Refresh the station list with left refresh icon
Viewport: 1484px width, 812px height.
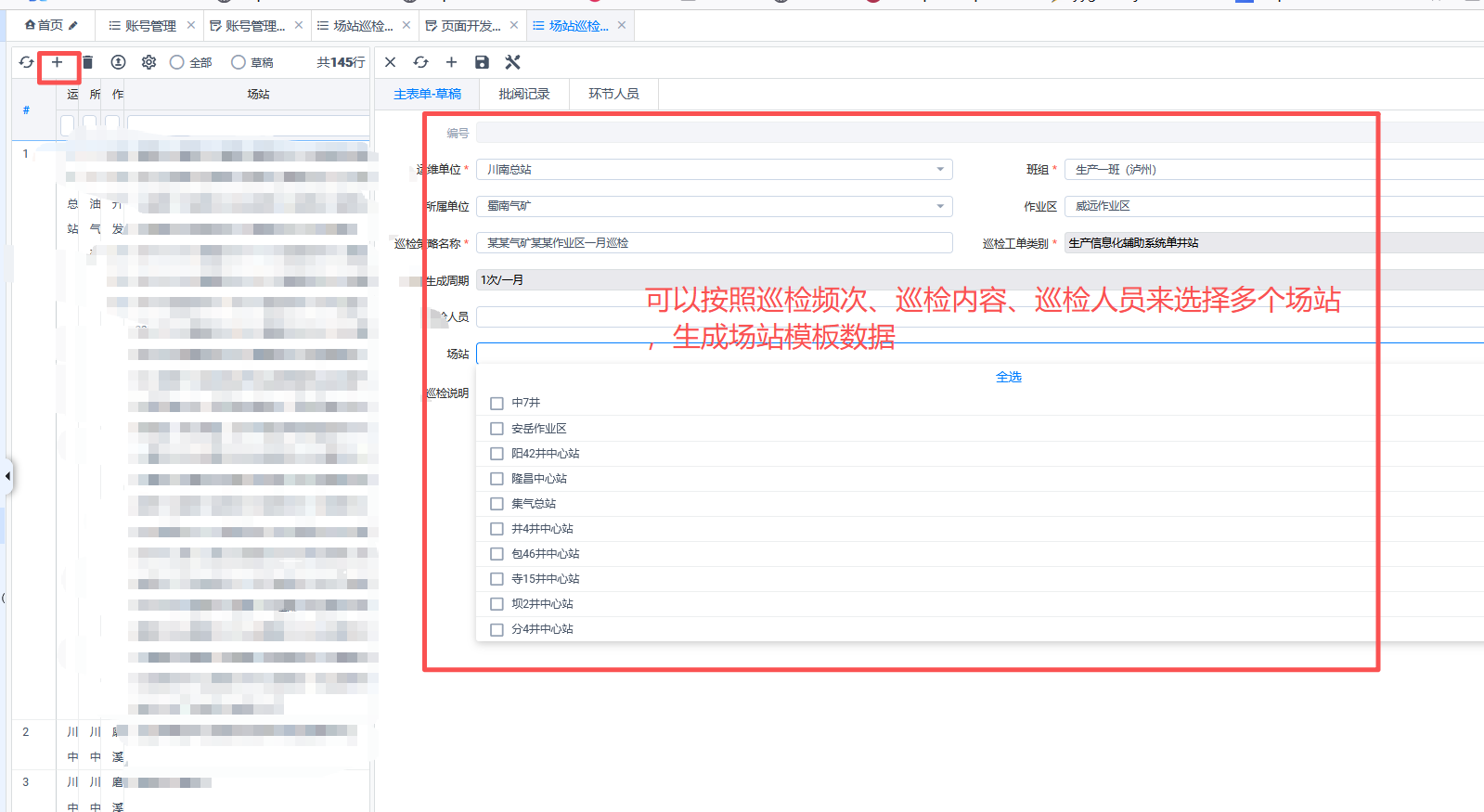point(26,62)
